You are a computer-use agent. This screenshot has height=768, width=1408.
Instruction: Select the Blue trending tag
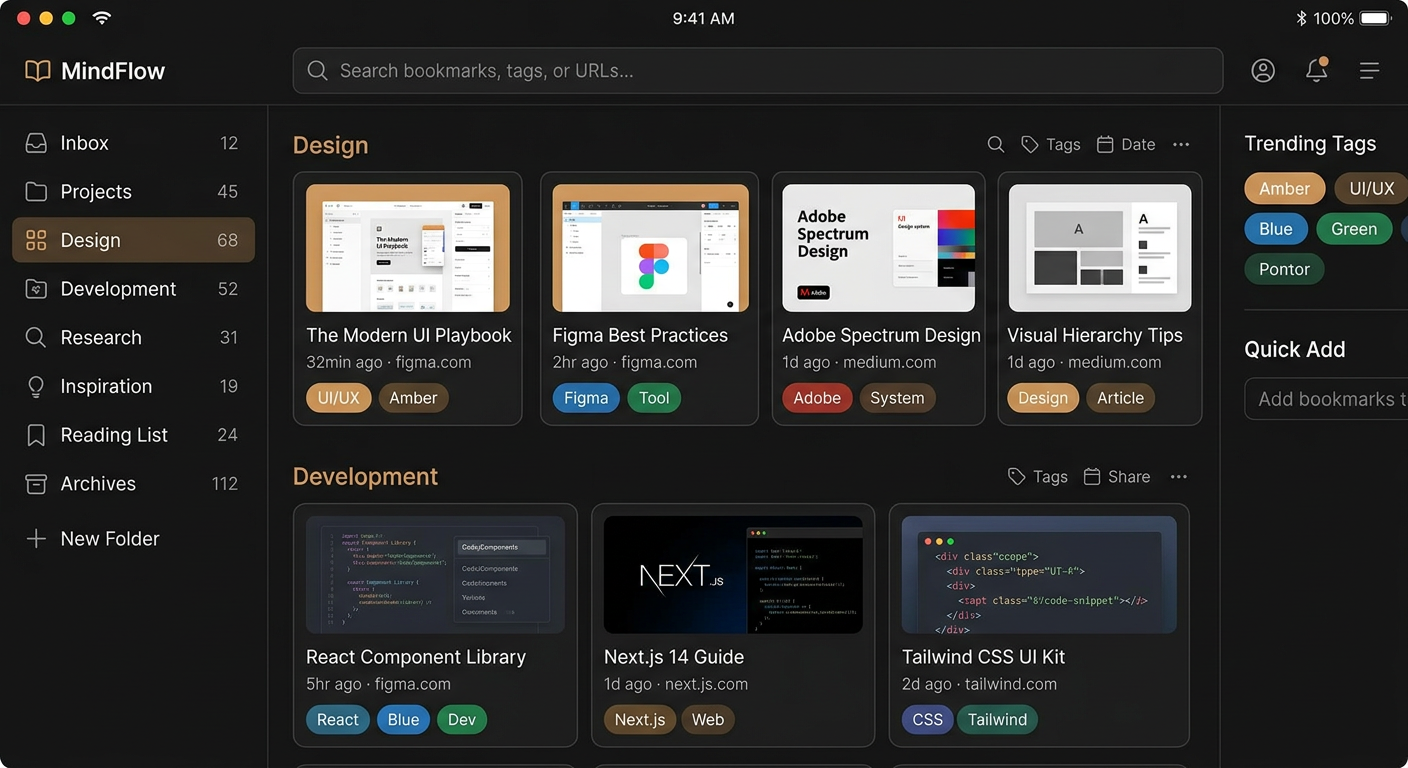tap(1276, 229)
